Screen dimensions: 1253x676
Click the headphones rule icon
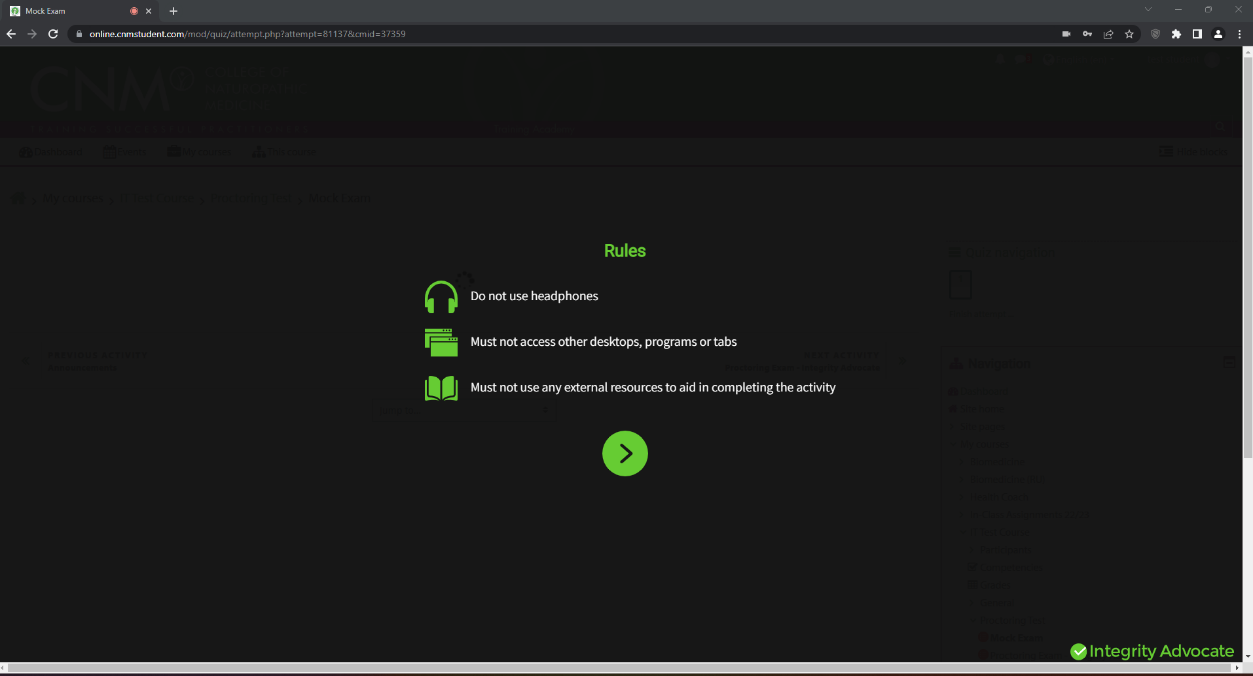pyautogui.click(x=441, y=296)
